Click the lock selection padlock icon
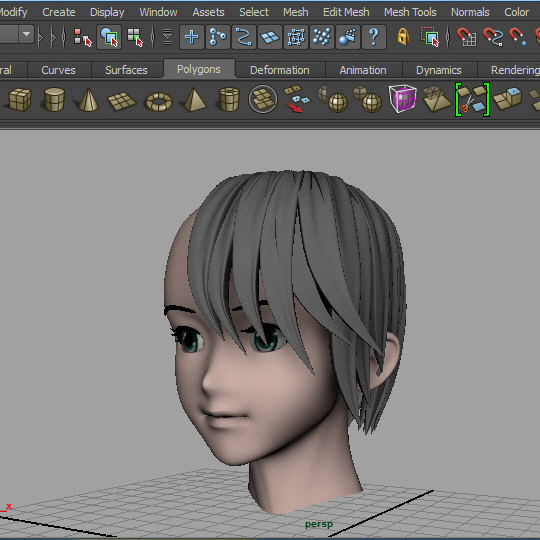 (403, 37)
